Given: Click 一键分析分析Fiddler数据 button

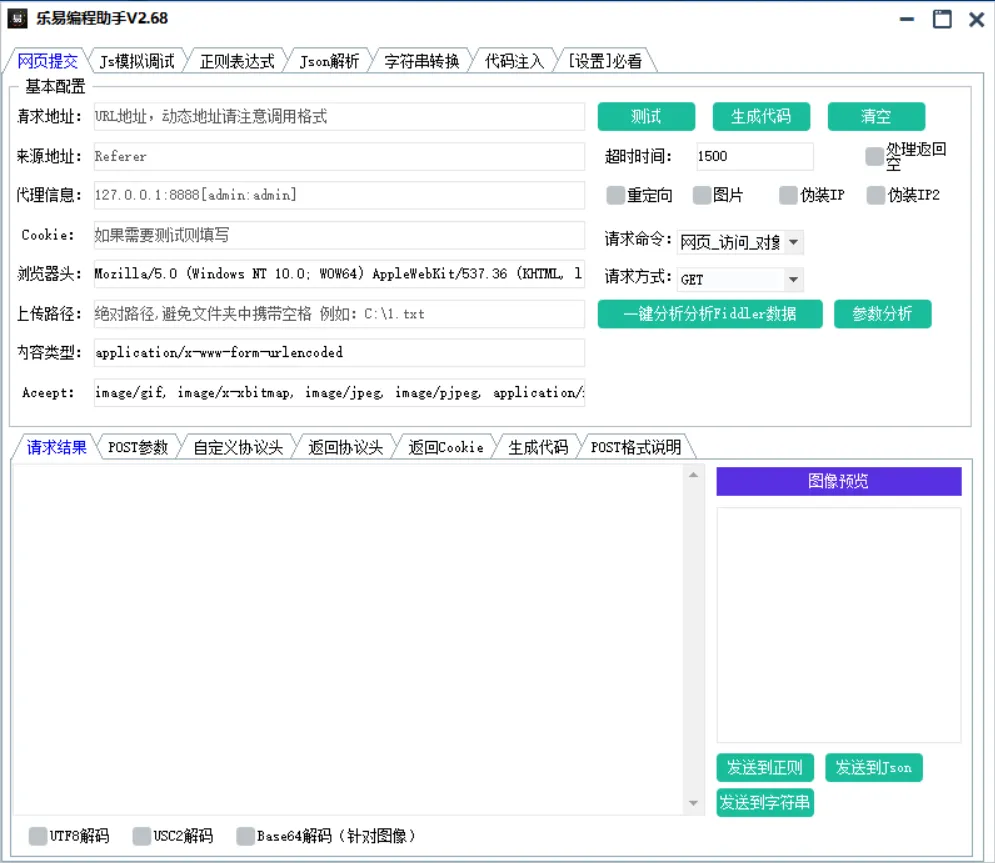Looking at the screenshot, I should point(710,313).
